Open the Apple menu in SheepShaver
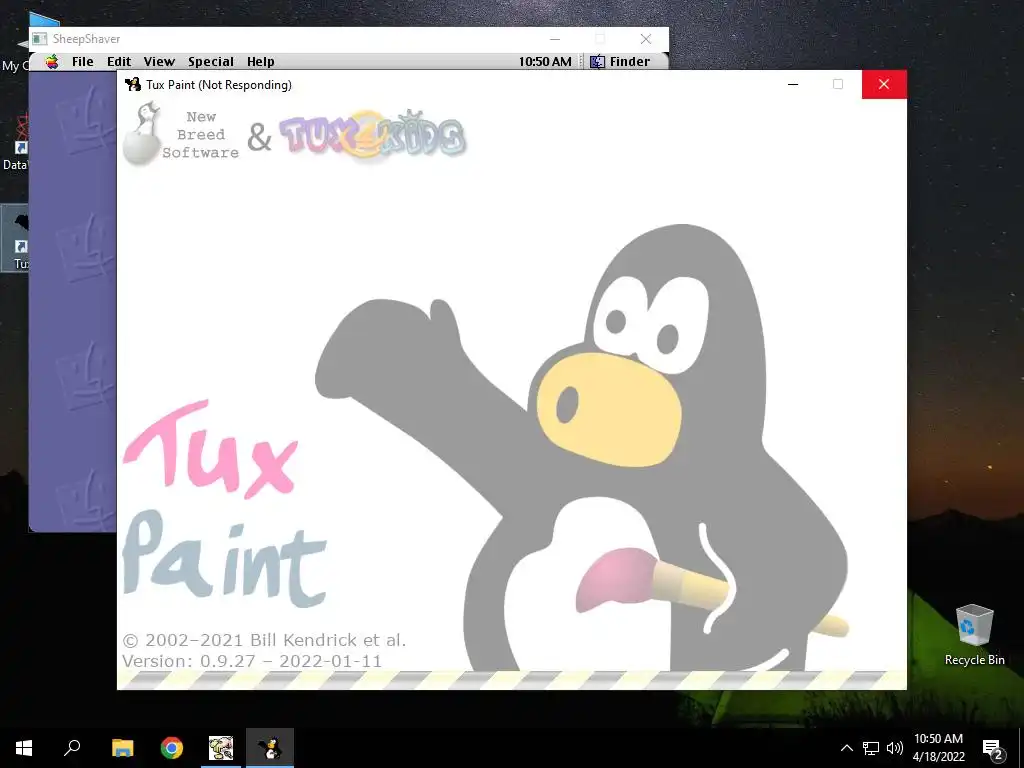This screenshot has width=1024, height=768. point(52,61)
